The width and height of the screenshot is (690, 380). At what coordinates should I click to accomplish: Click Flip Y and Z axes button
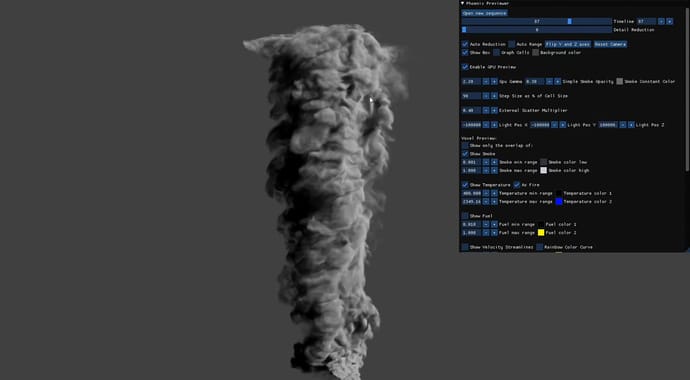tap(568, 44)
